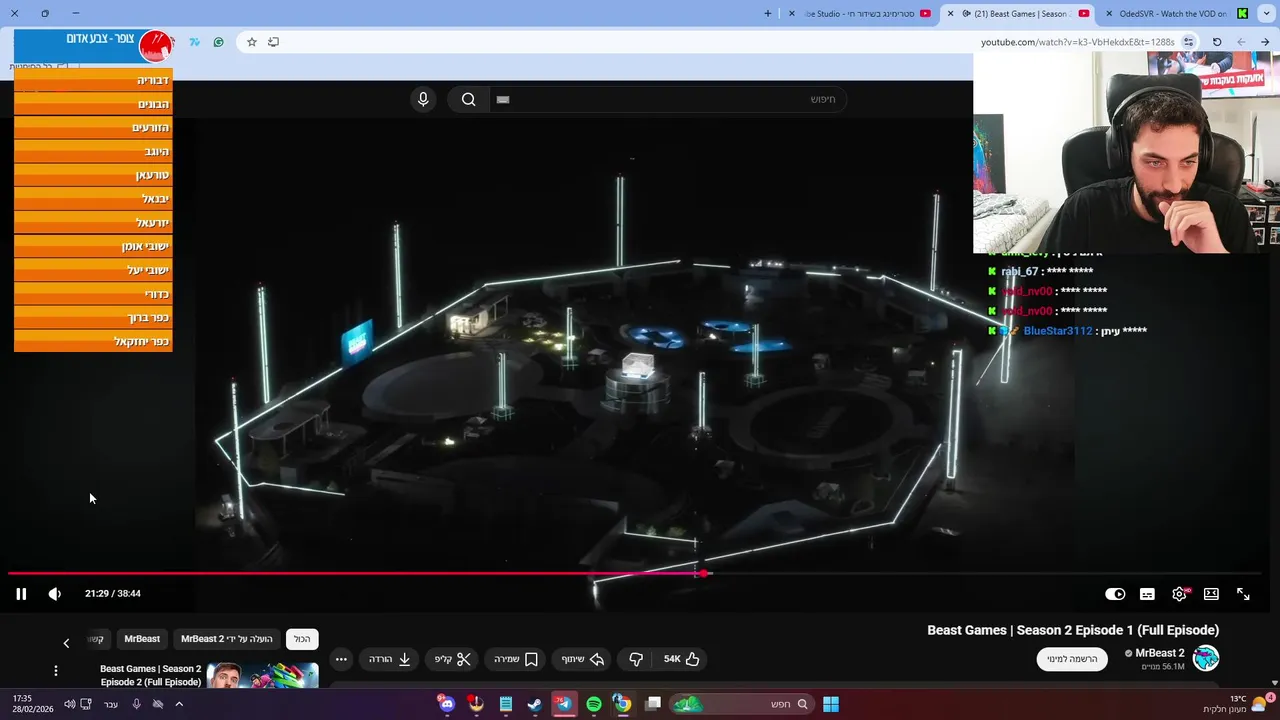Click the taskbar search box 'חפש'
This screenshot has width=1280, height=720.
coord(741,704)
